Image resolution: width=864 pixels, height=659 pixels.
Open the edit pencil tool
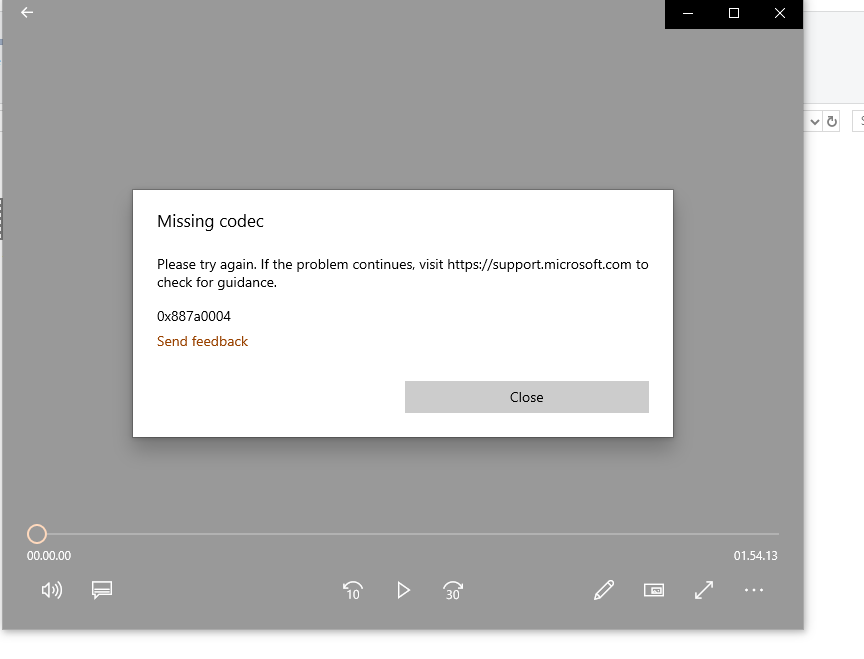click(x=604, y=590)
